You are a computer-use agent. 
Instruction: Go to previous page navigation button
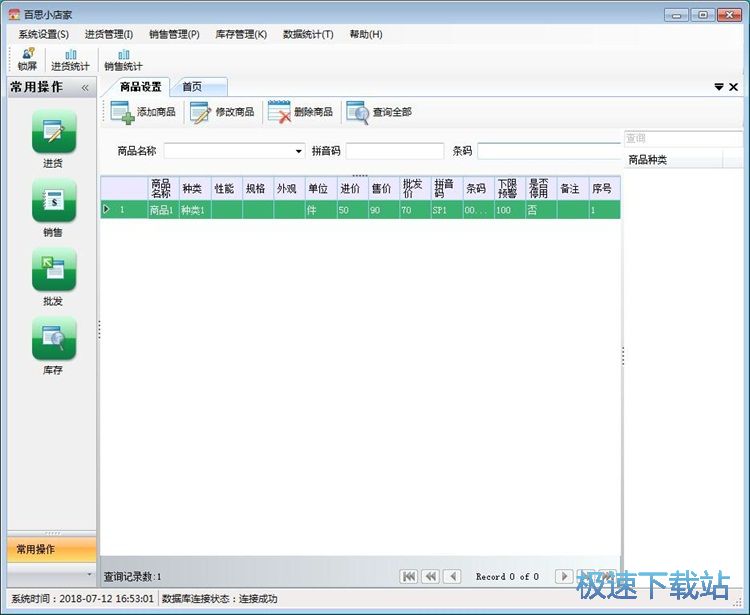430,576
